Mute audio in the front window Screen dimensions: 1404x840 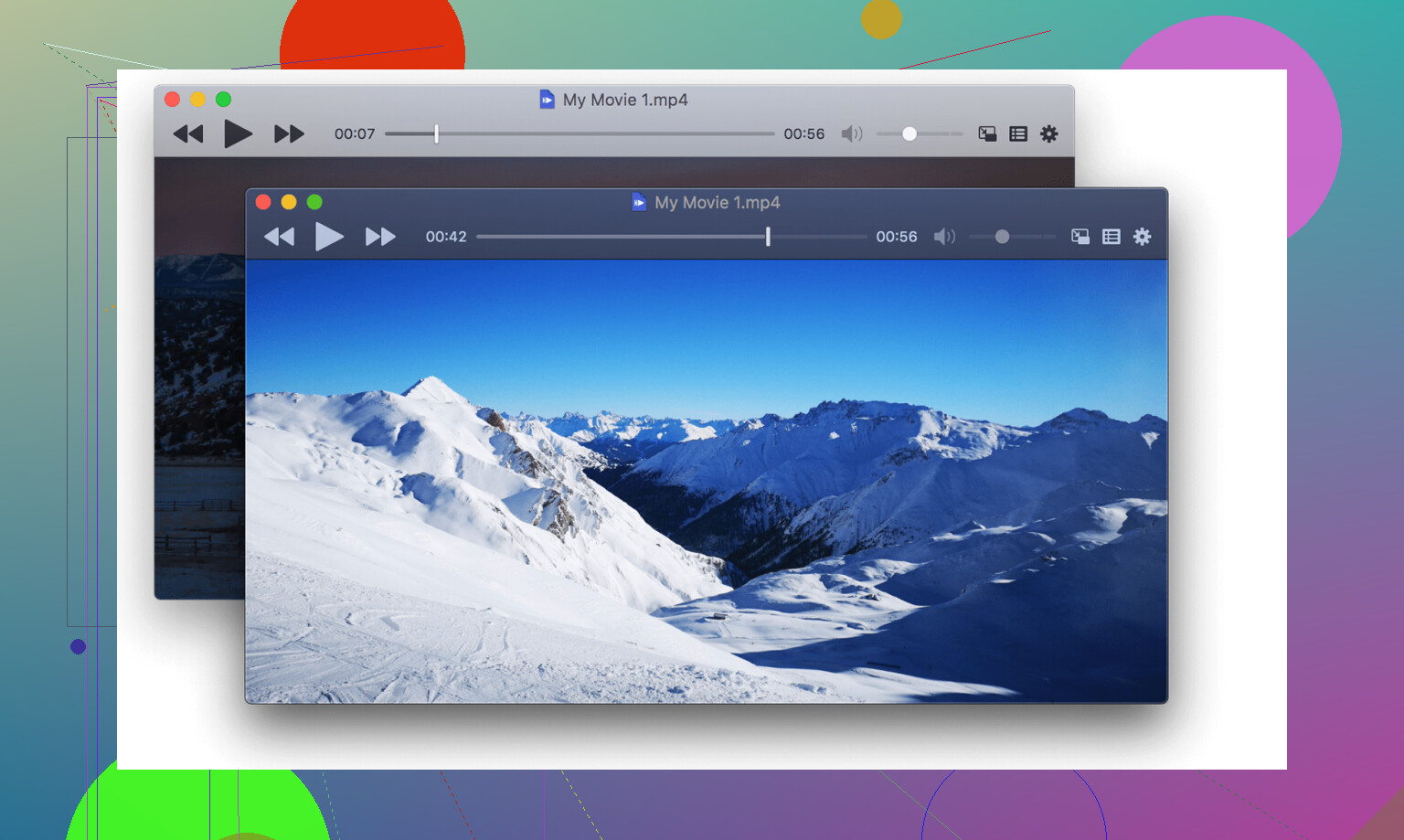point(944,237)
